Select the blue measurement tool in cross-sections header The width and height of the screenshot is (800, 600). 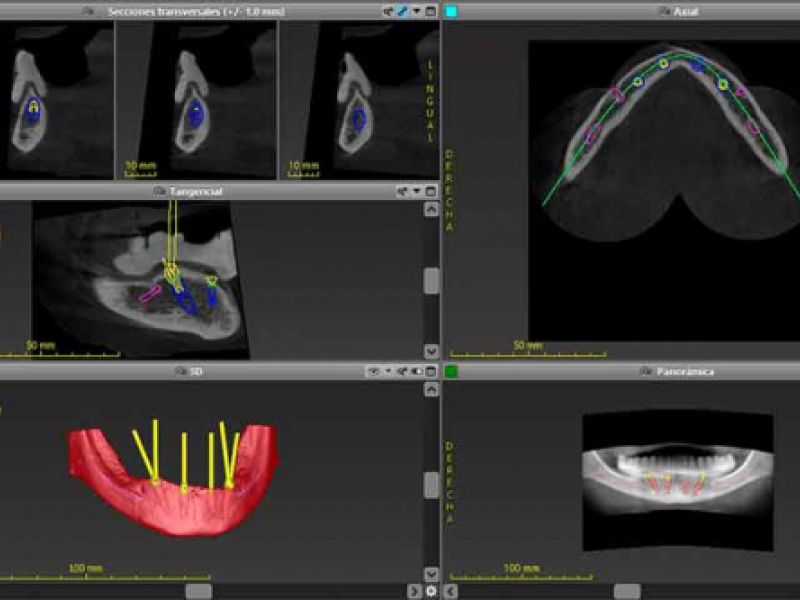(402, 11)
